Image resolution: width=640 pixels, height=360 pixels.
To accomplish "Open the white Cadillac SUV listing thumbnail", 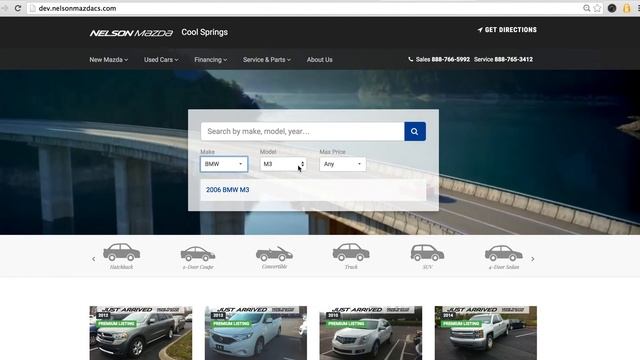I will pos(371,333).
